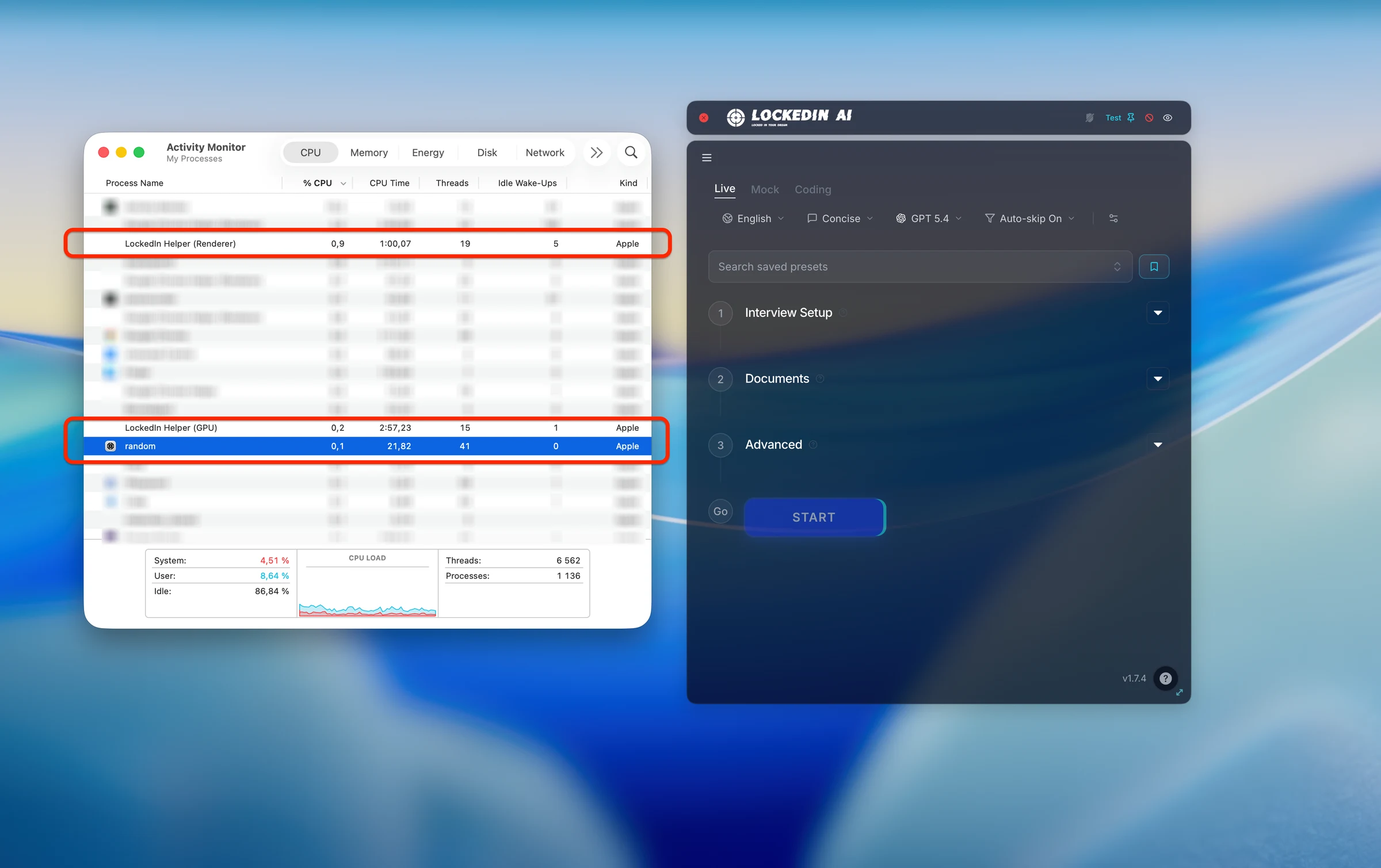Select the Memory tab in Activity Monitor

(369, 152)
